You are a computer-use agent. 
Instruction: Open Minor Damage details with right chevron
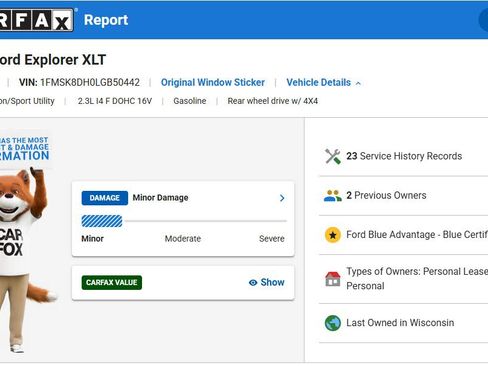(282, 198)
